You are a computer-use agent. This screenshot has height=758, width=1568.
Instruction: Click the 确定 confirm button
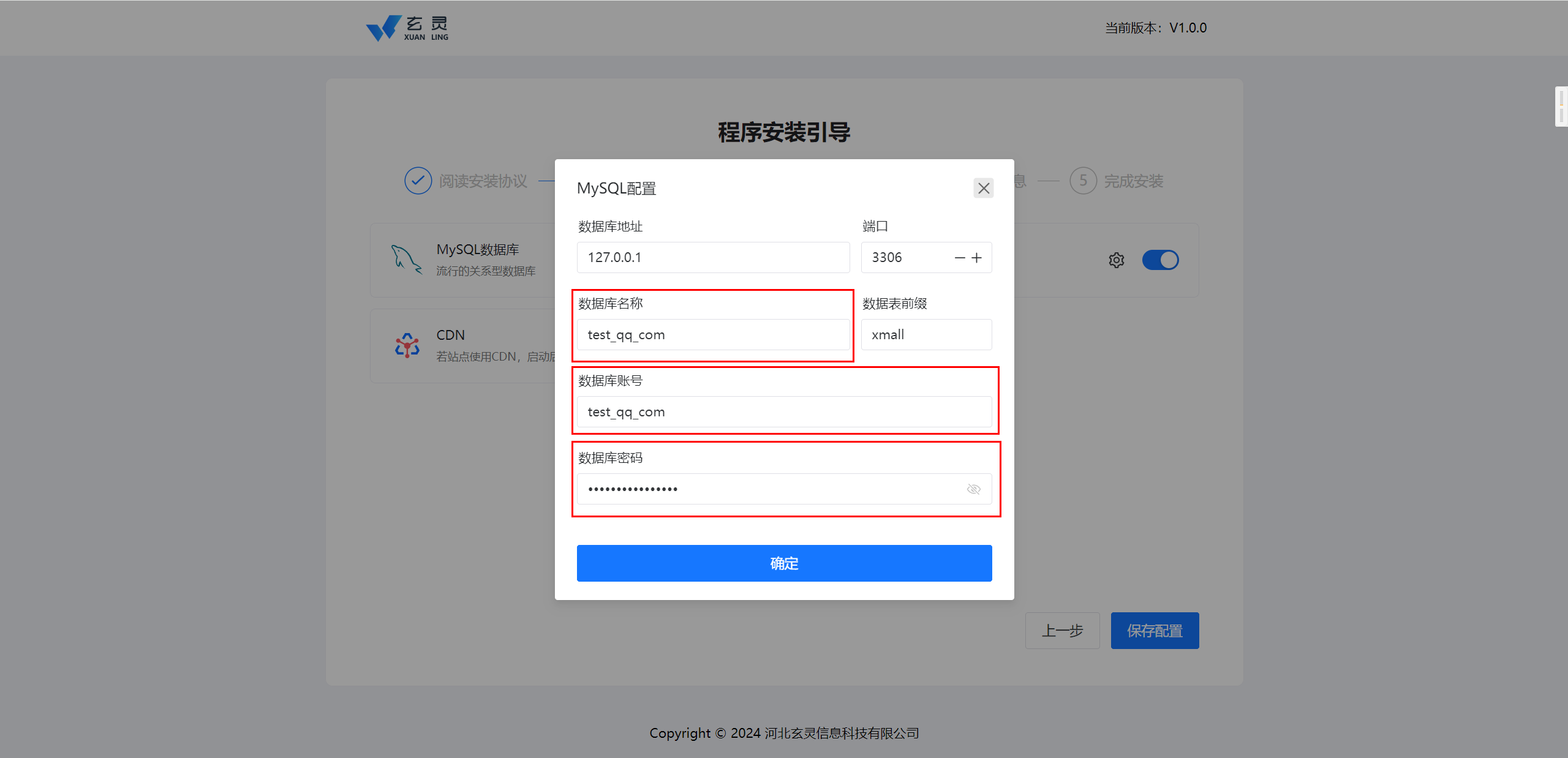point(784,563)
